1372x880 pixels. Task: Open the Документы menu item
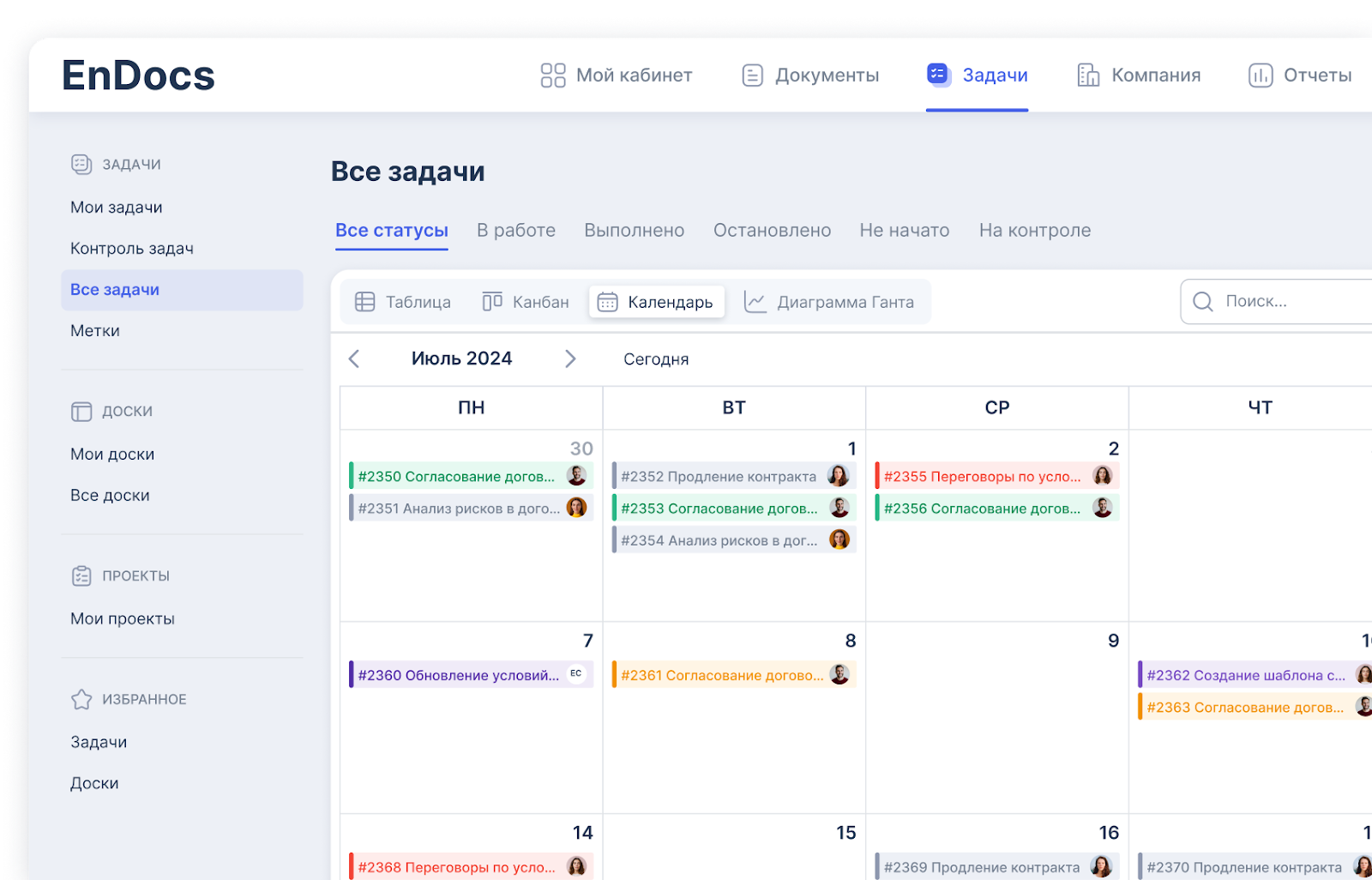pyautogui.click(x=810, y=75)
